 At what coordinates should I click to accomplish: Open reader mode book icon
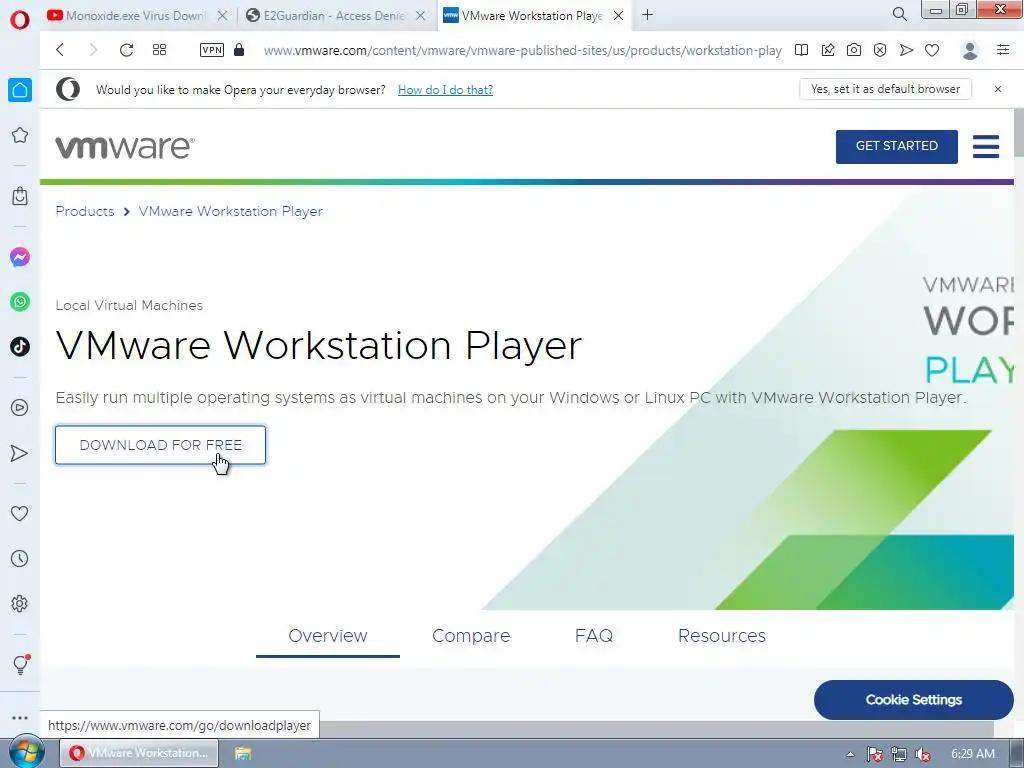click(801, 50)
